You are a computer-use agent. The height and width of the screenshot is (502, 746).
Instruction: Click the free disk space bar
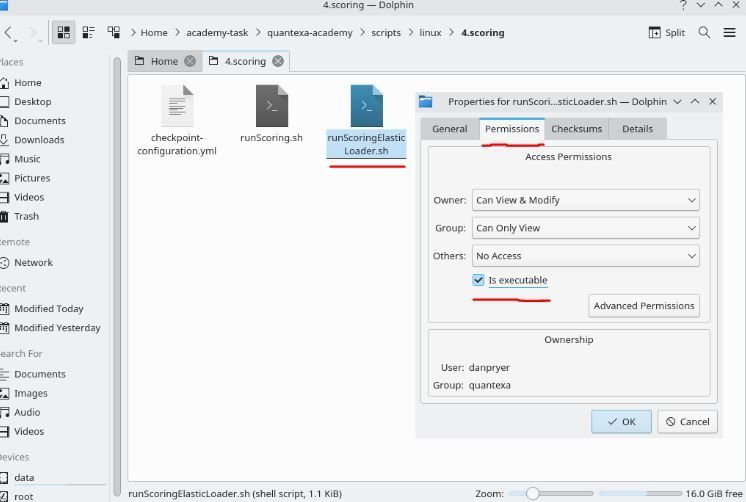pyautogui.click(x=640, y=493)
